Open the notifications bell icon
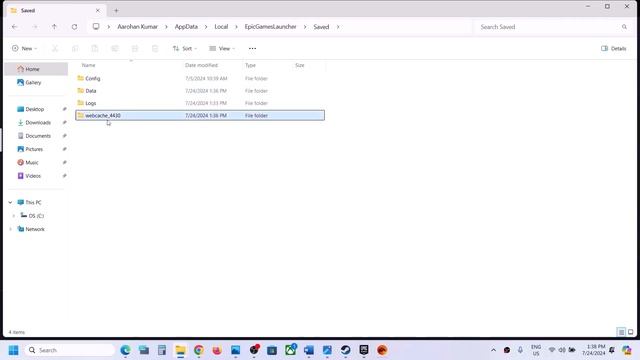 click(x=611, y=350)
